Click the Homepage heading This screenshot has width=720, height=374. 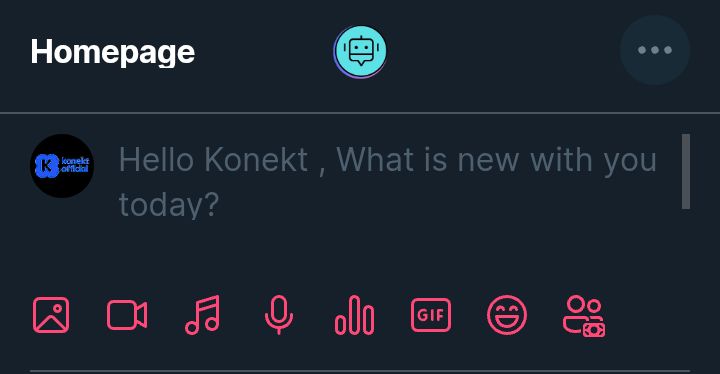pos(113,52)
